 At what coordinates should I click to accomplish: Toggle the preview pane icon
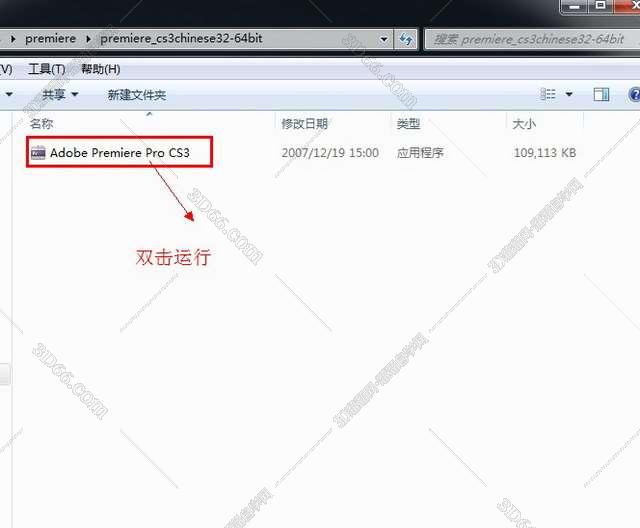click(601, 95)
